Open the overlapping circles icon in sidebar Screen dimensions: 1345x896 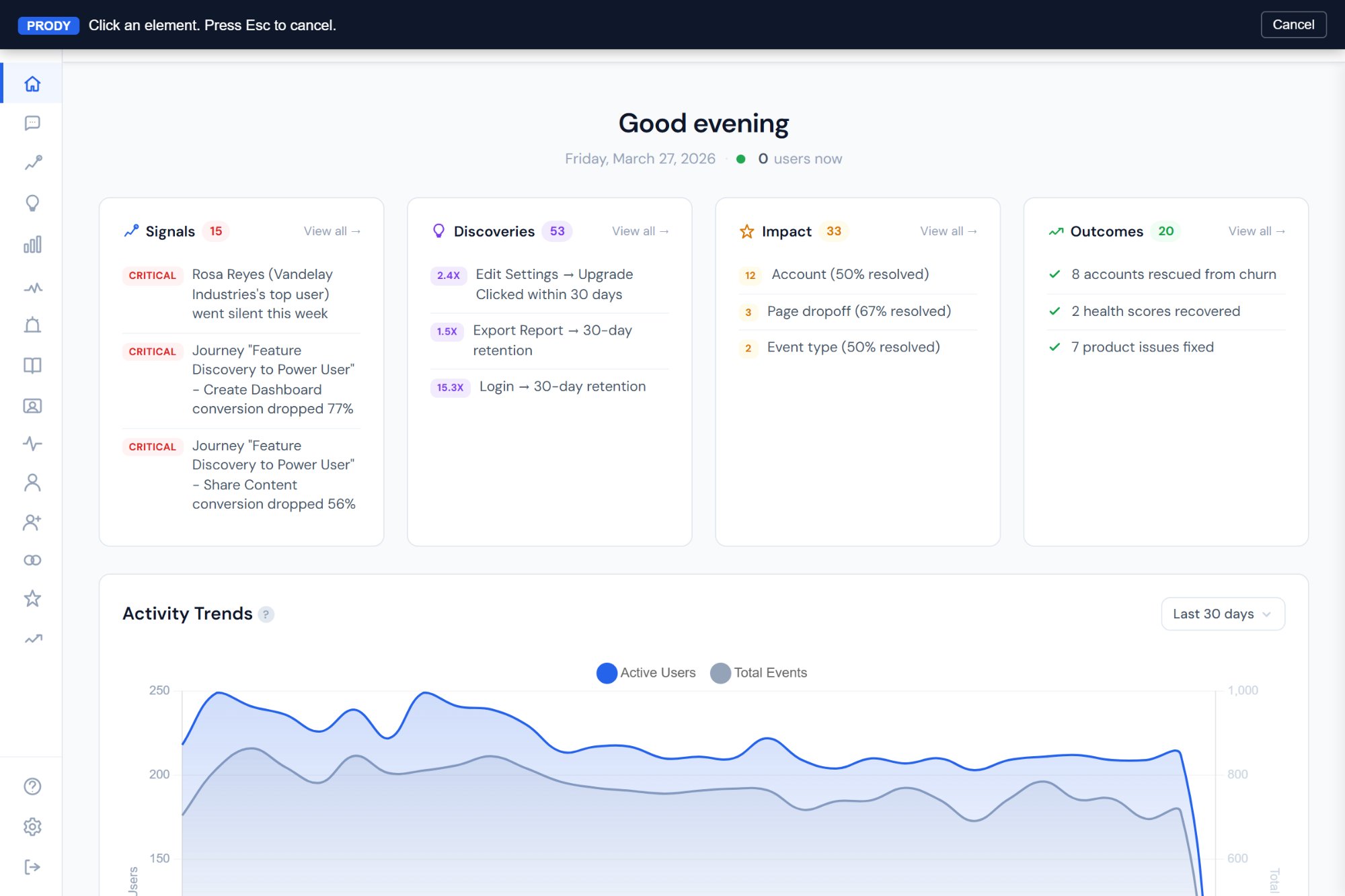coord(32,560)
